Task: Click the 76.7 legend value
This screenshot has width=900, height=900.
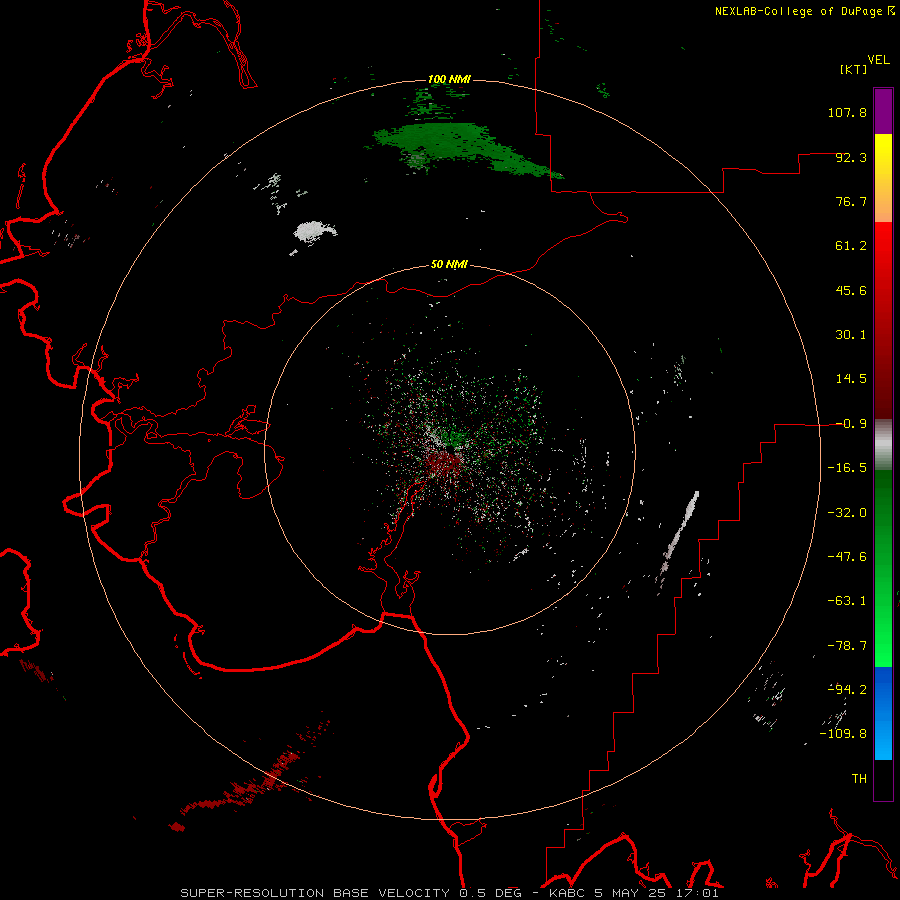Action: [851, 201]
